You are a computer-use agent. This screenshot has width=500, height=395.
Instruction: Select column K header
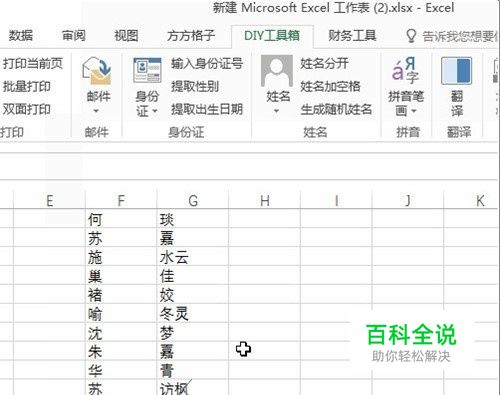pos(472,201)
